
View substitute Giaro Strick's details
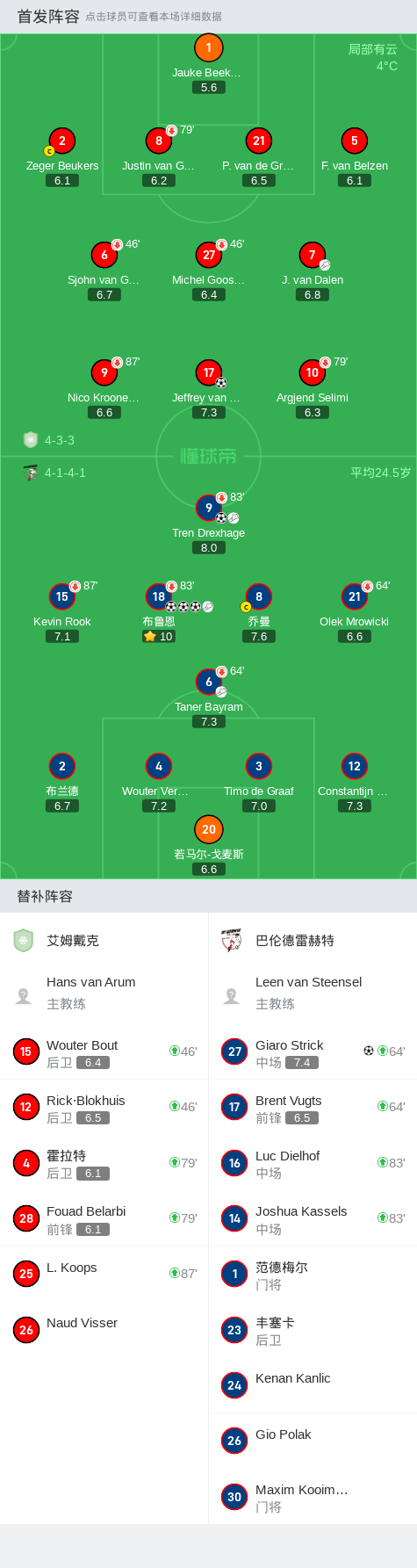pos(313,1052)
